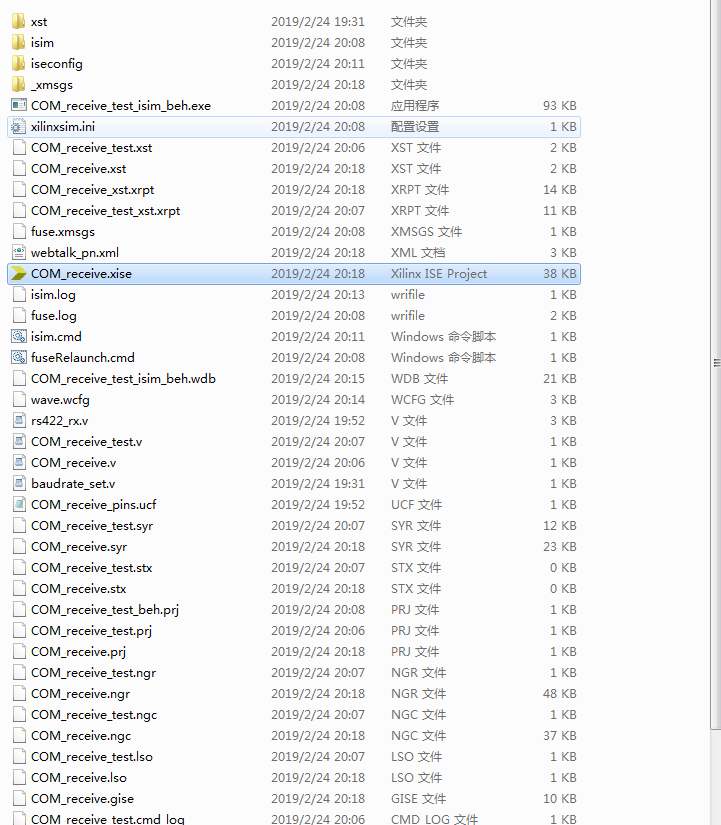
Task: Select file name COM_receive_test.prj
Action: 91,630
